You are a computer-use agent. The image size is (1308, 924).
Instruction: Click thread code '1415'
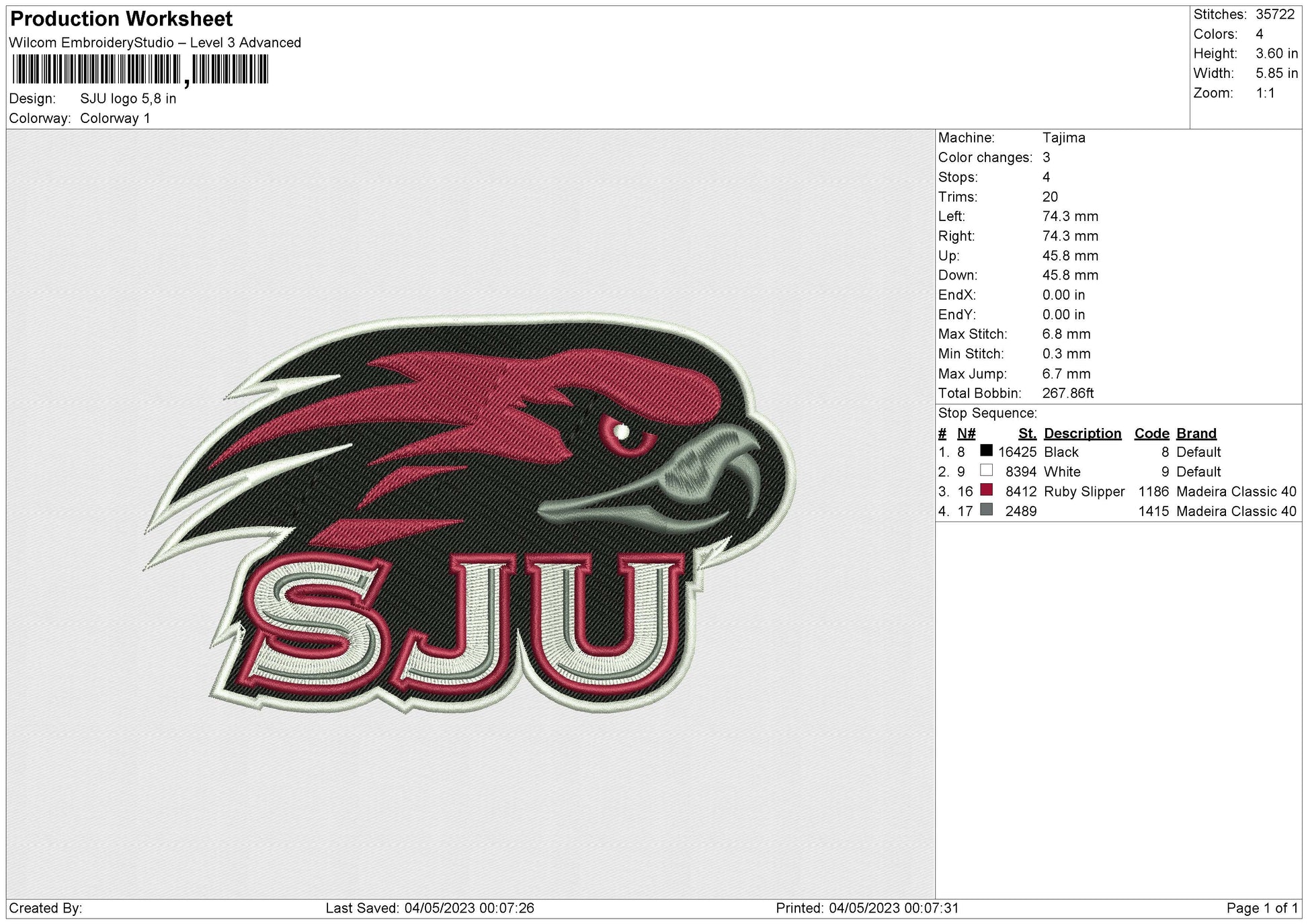pyautogui.click(x=1154, y=511)
